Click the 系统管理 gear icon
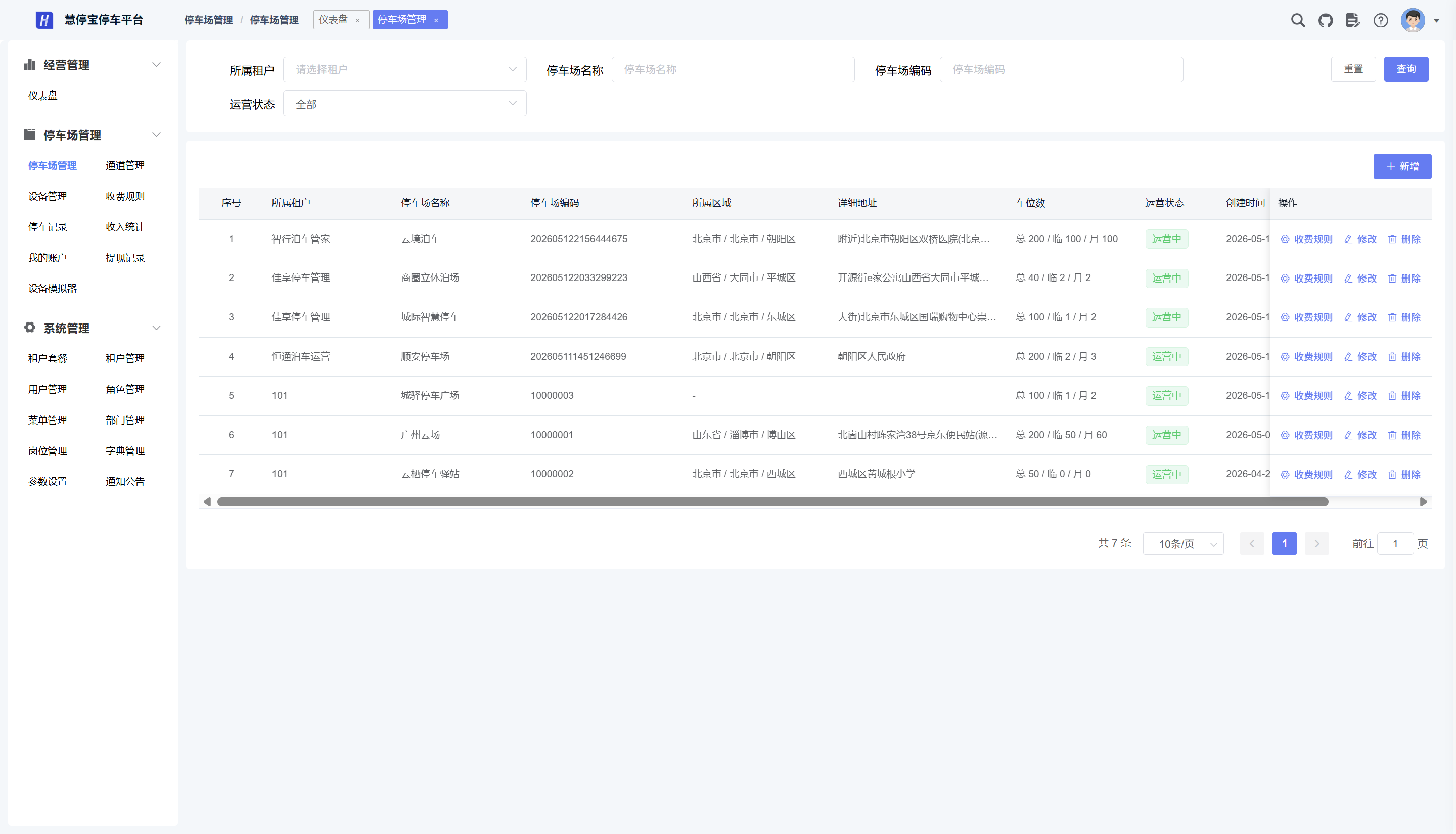Viewport: 1456px width, 834px height. click(30, 327)
